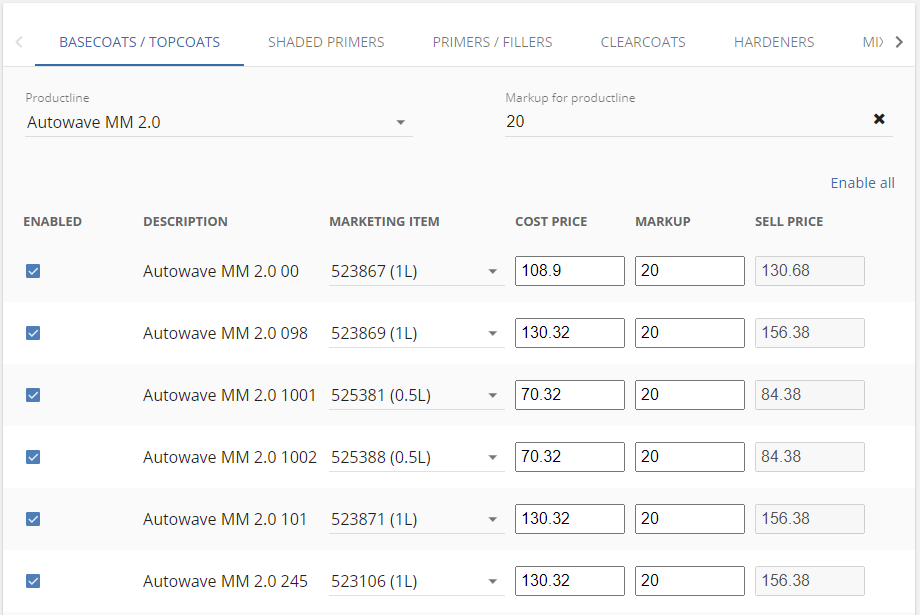920x615 pixels.
Task: Edit cost price for Autowave MM 2.0 101
Action: [x=570, y=519]
